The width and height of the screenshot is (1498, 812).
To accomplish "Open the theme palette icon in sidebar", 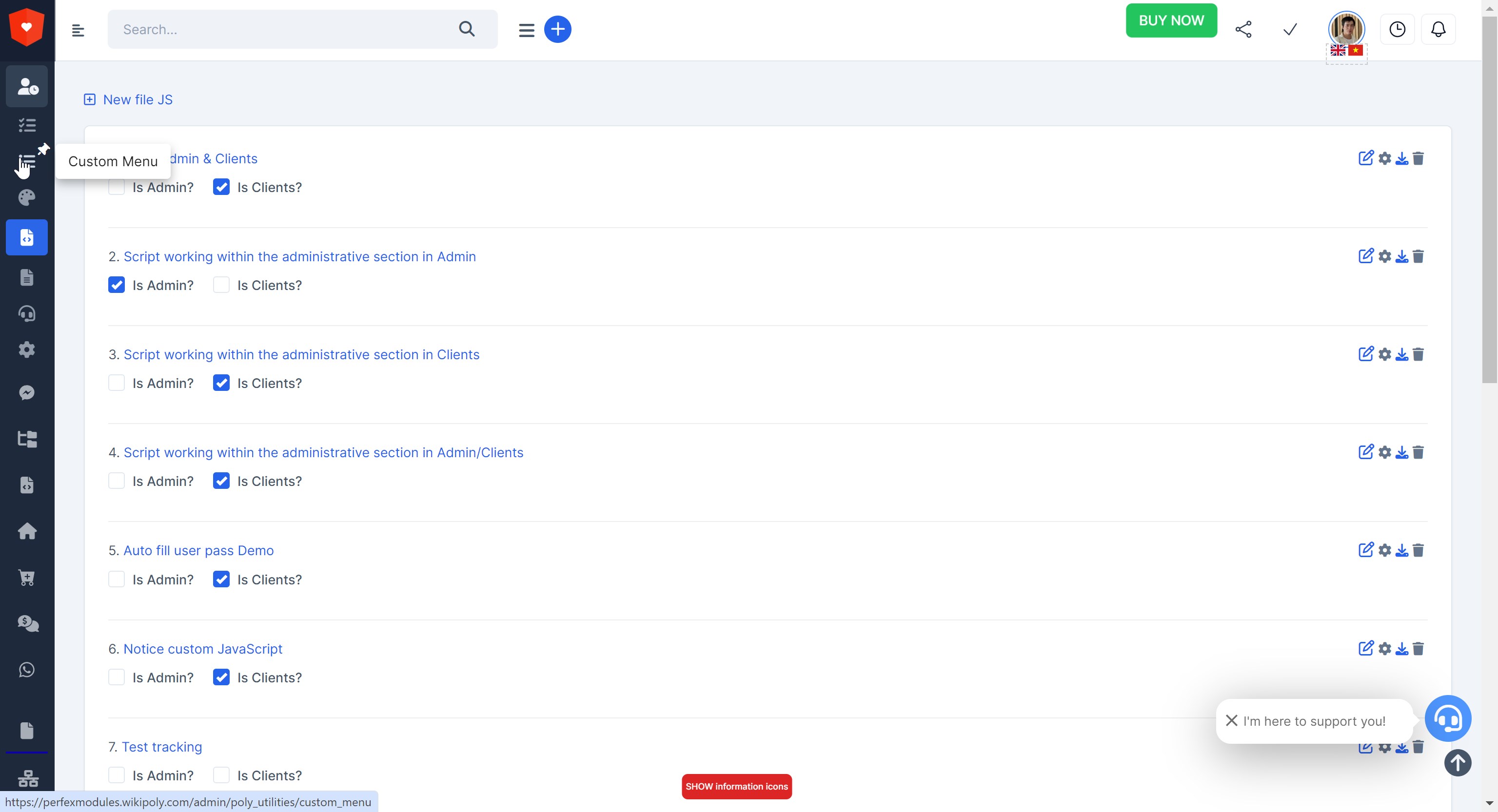I will 27,197.
